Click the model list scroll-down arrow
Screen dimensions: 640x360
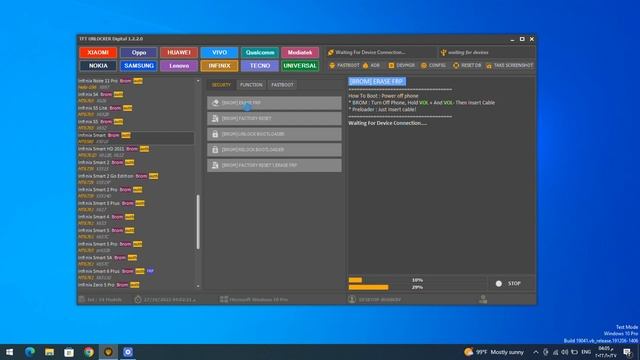tap(198, 286)
